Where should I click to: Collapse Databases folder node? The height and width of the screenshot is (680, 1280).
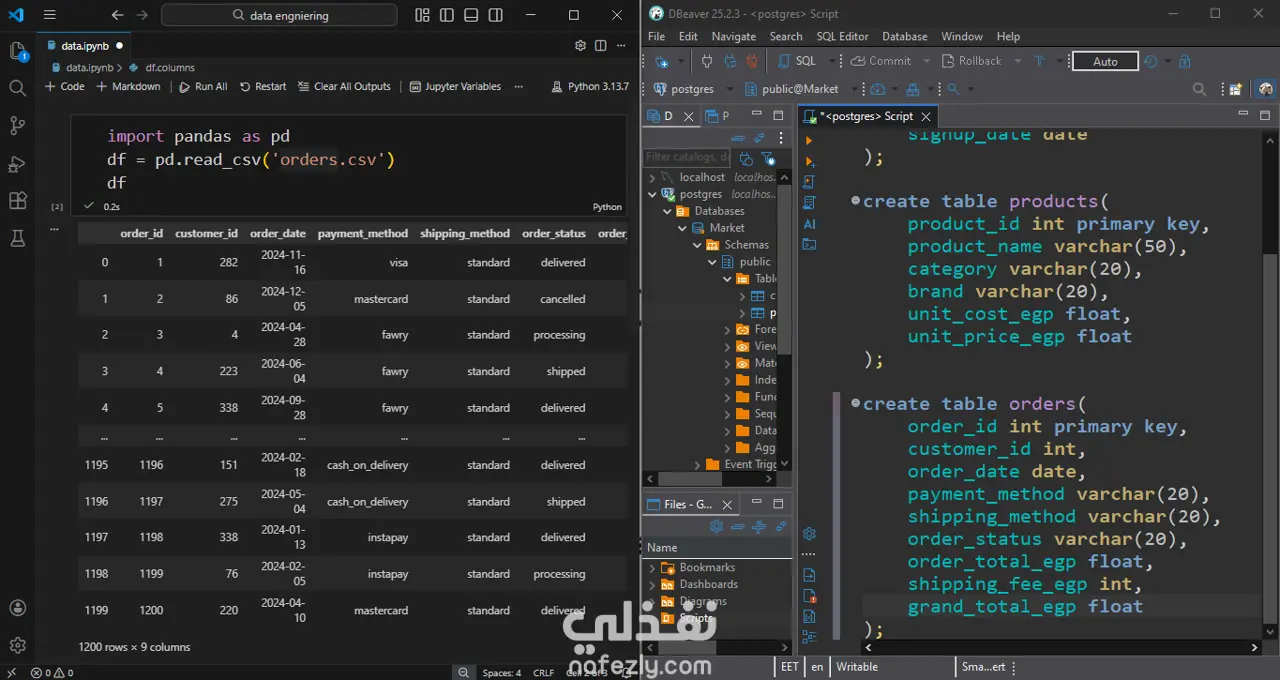668,211
